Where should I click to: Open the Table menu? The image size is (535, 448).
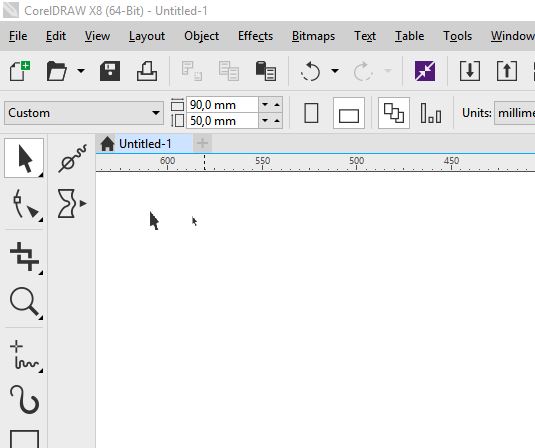[x=409, y=36]
